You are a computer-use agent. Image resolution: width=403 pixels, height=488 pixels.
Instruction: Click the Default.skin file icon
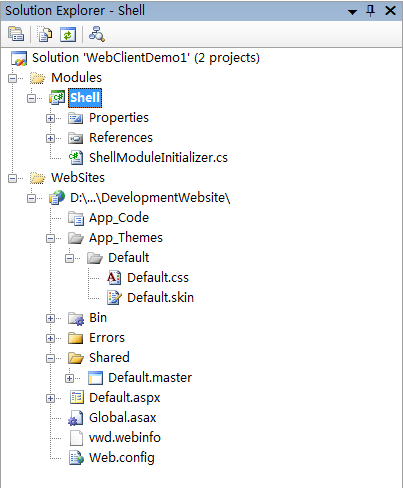tap(114, 298)
